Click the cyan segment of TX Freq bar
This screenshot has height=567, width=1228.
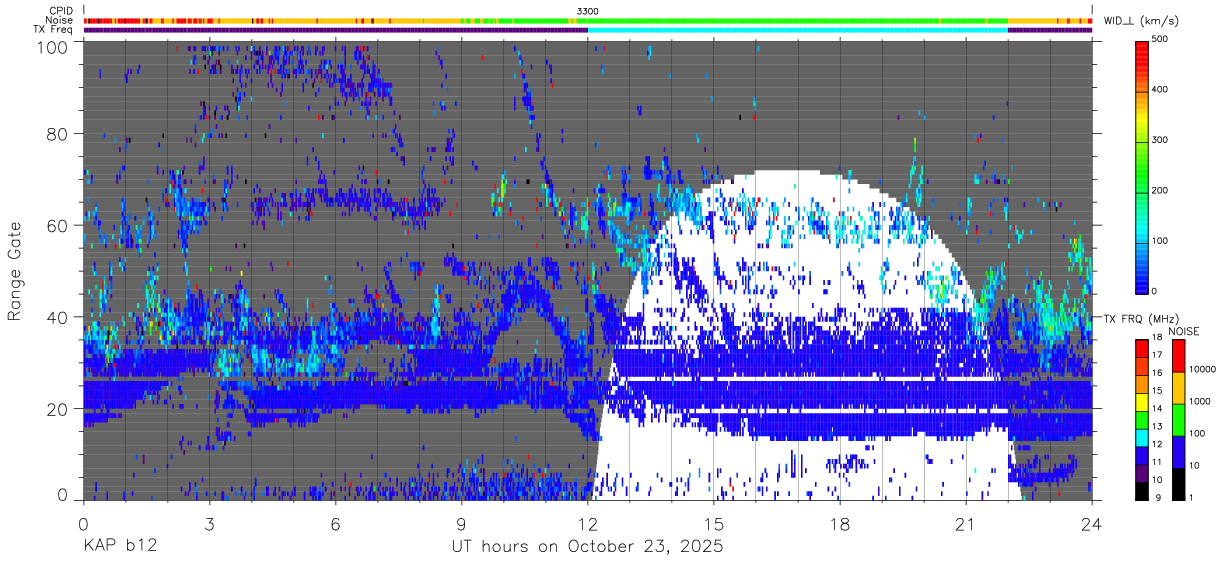(798, 30)
